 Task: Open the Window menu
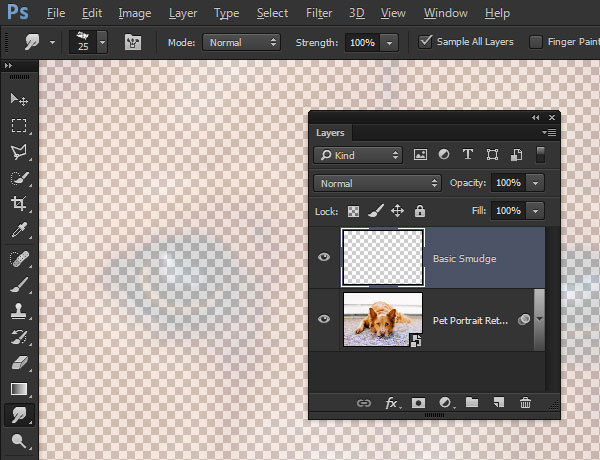[x=445, y=13]
